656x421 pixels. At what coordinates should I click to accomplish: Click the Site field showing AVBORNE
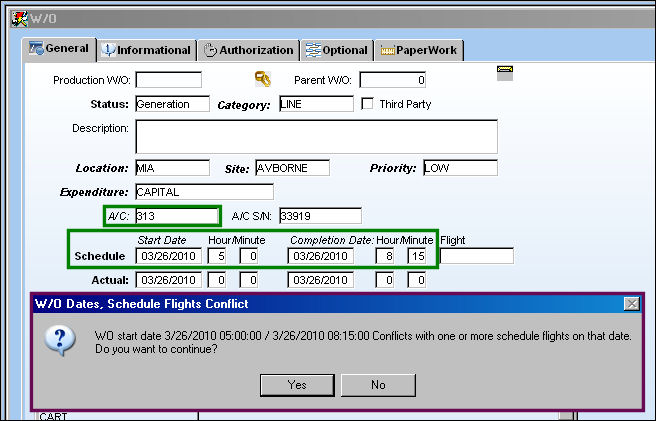point(292,168)
